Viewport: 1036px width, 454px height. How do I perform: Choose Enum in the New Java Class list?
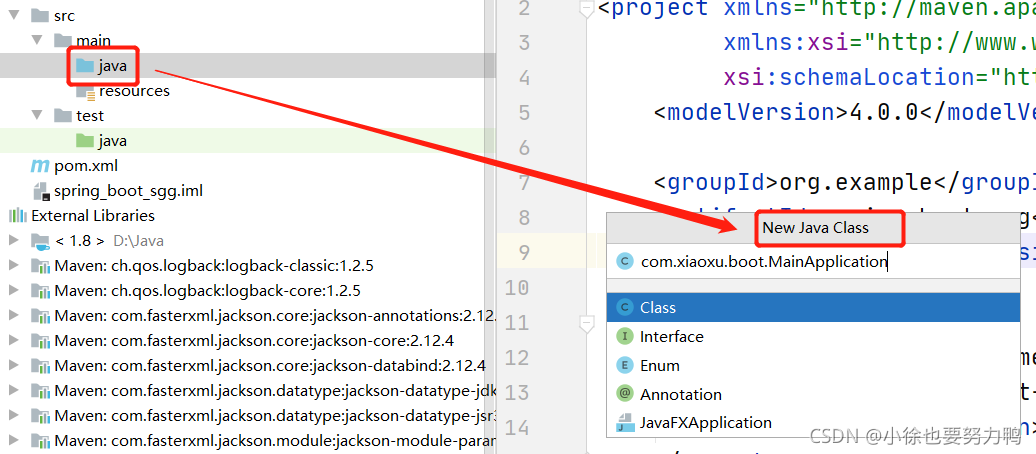[813, 365]
